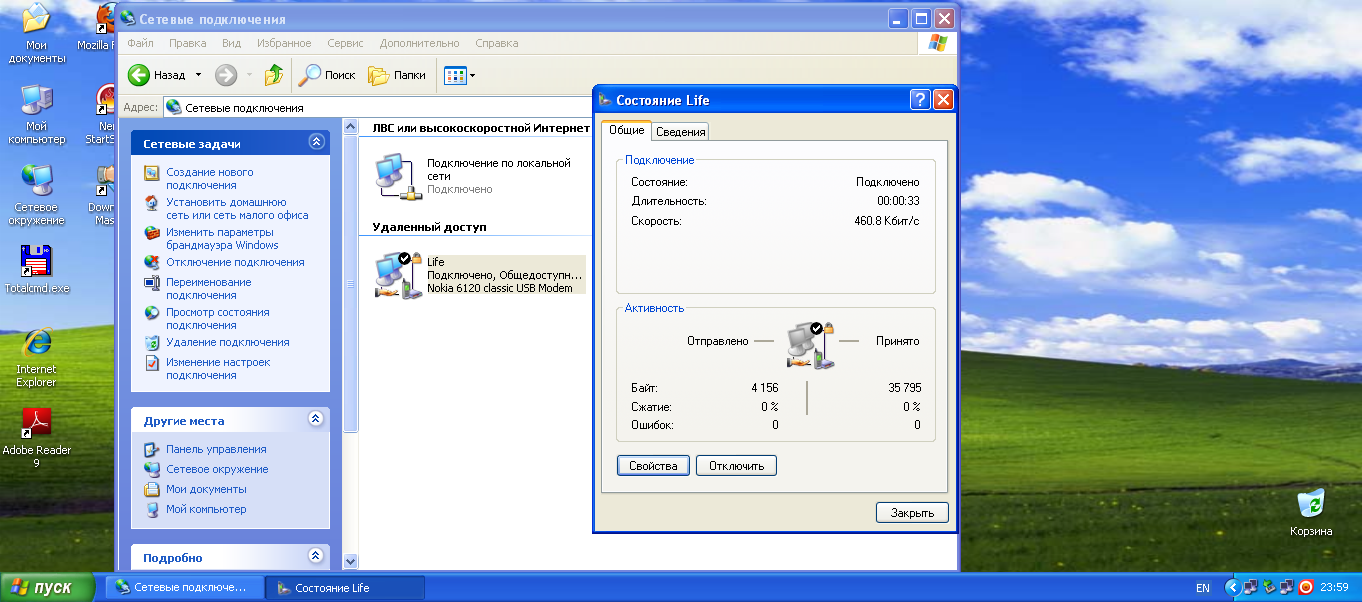
Task: Click the Отключить button
Action: [x=736, y=466]
